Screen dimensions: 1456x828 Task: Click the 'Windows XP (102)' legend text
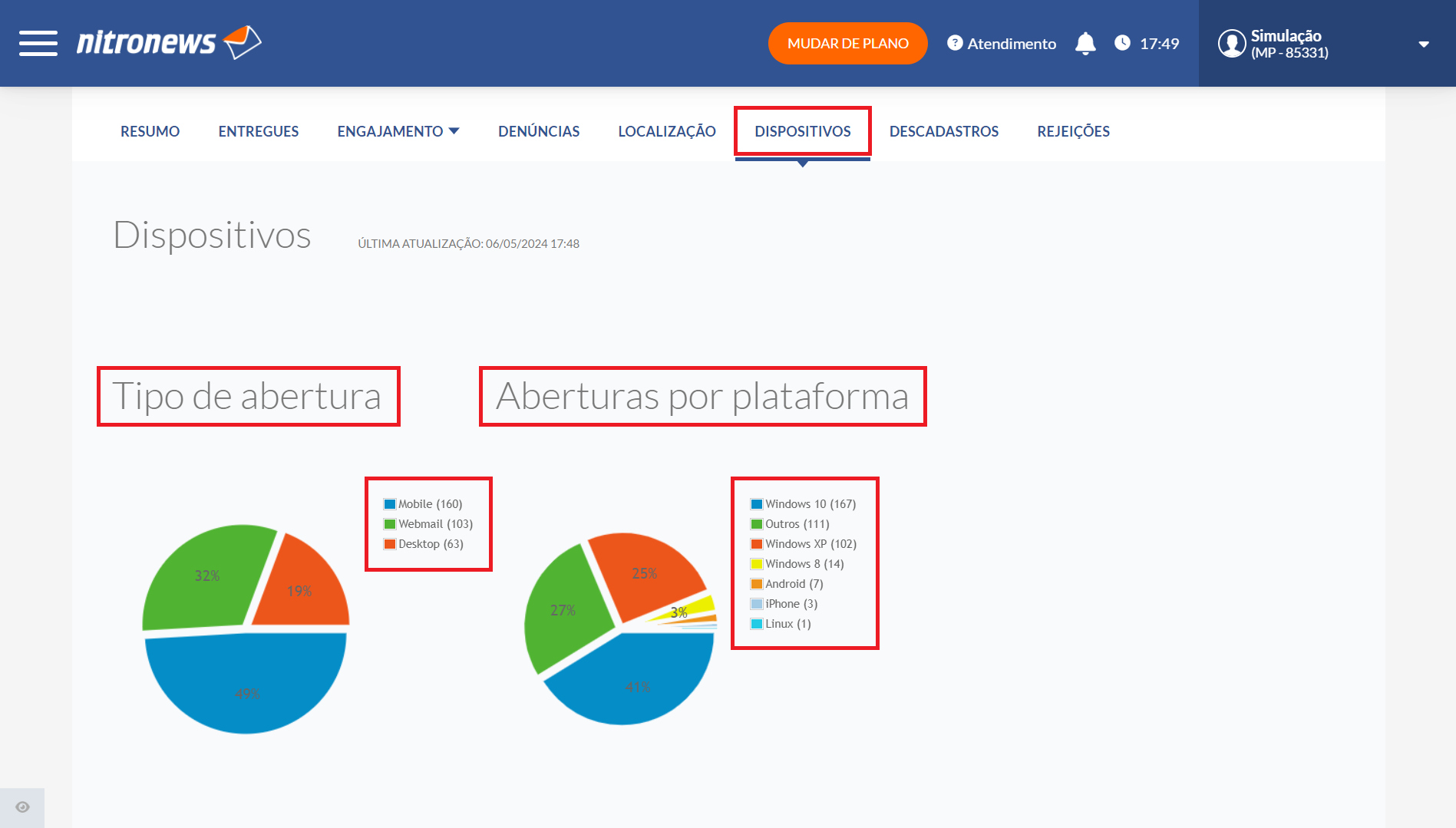point(811,544)
